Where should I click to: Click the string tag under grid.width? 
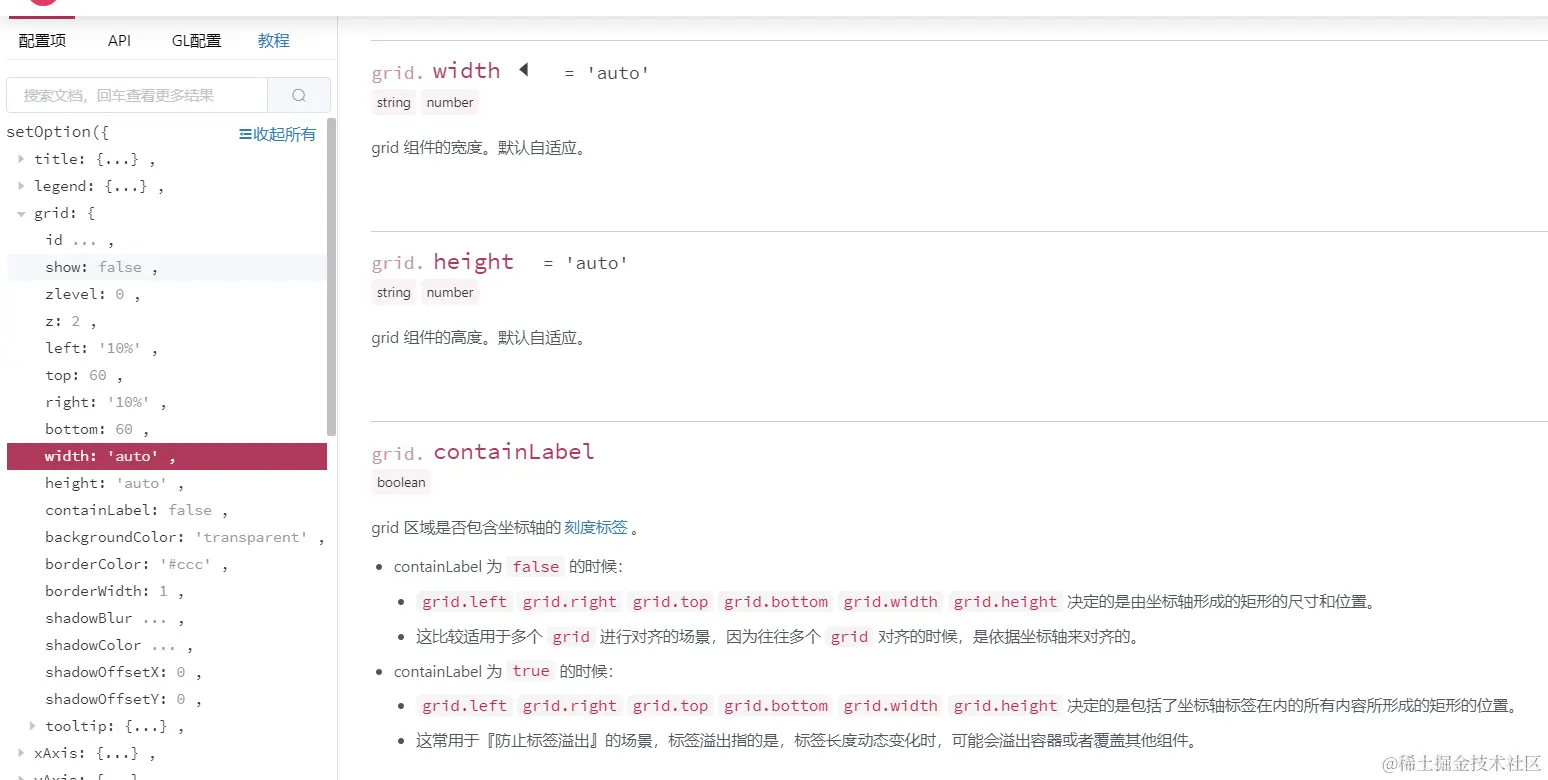pos(394,102)
